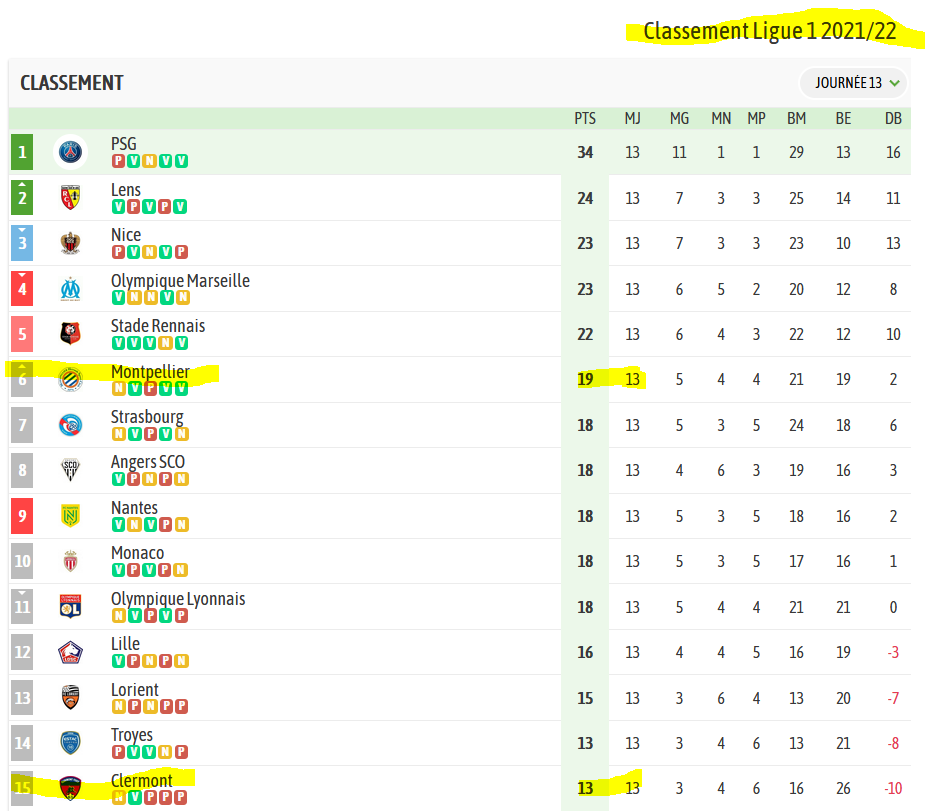Sort by PTS column header
The width and height of the screenshot is (925, 811).
585,119
